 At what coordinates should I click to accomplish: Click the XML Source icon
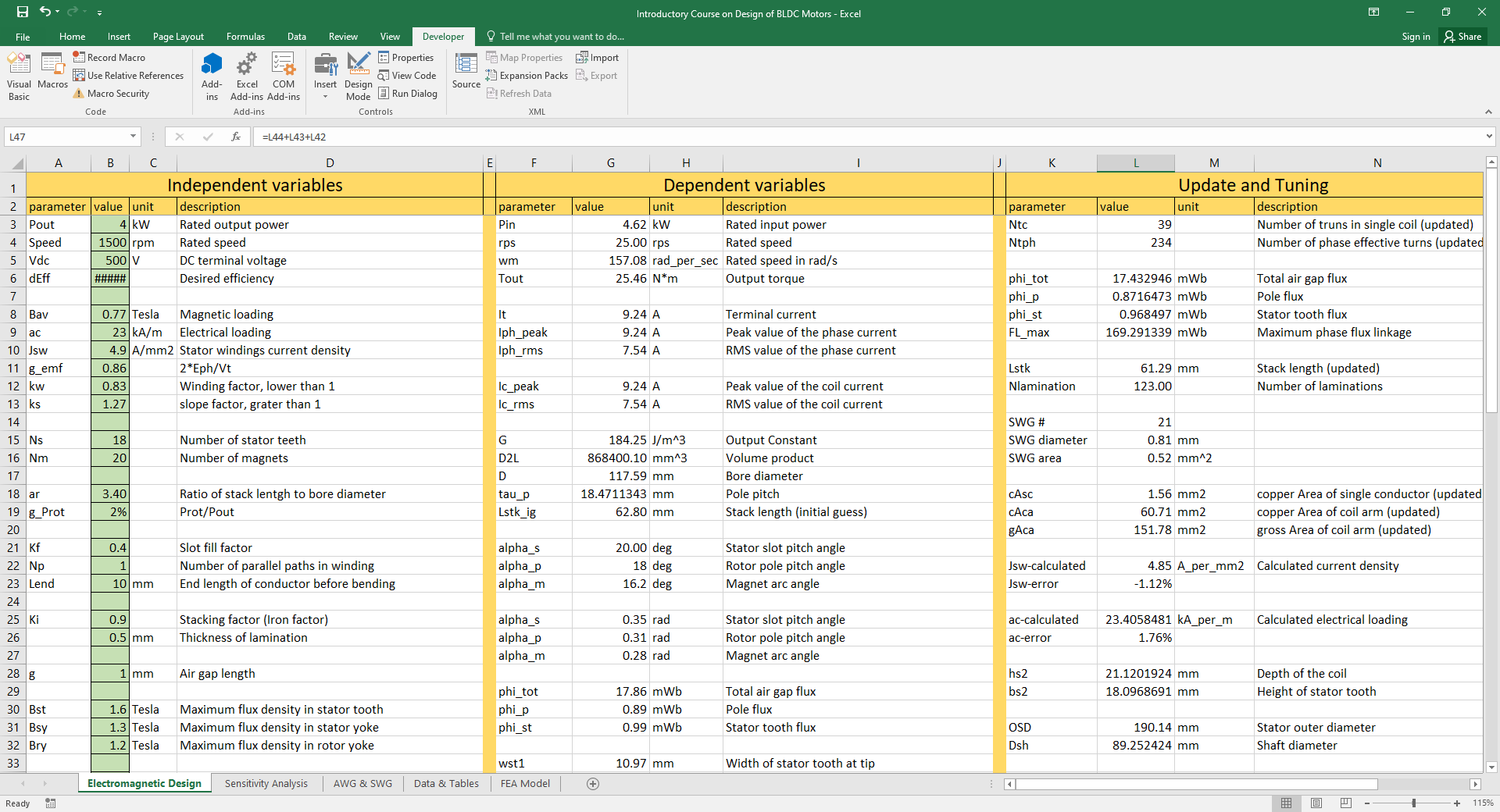[x=466, y=70]
